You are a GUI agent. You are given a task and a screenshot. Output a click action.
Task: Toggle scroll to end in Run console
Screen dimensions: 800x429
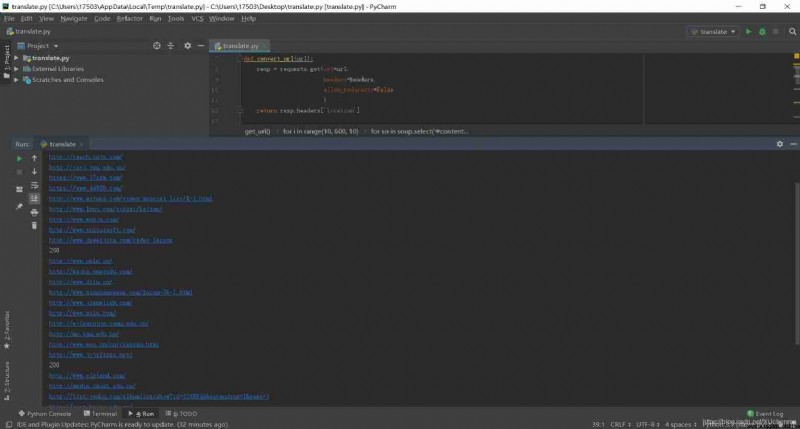click(34, 198)
